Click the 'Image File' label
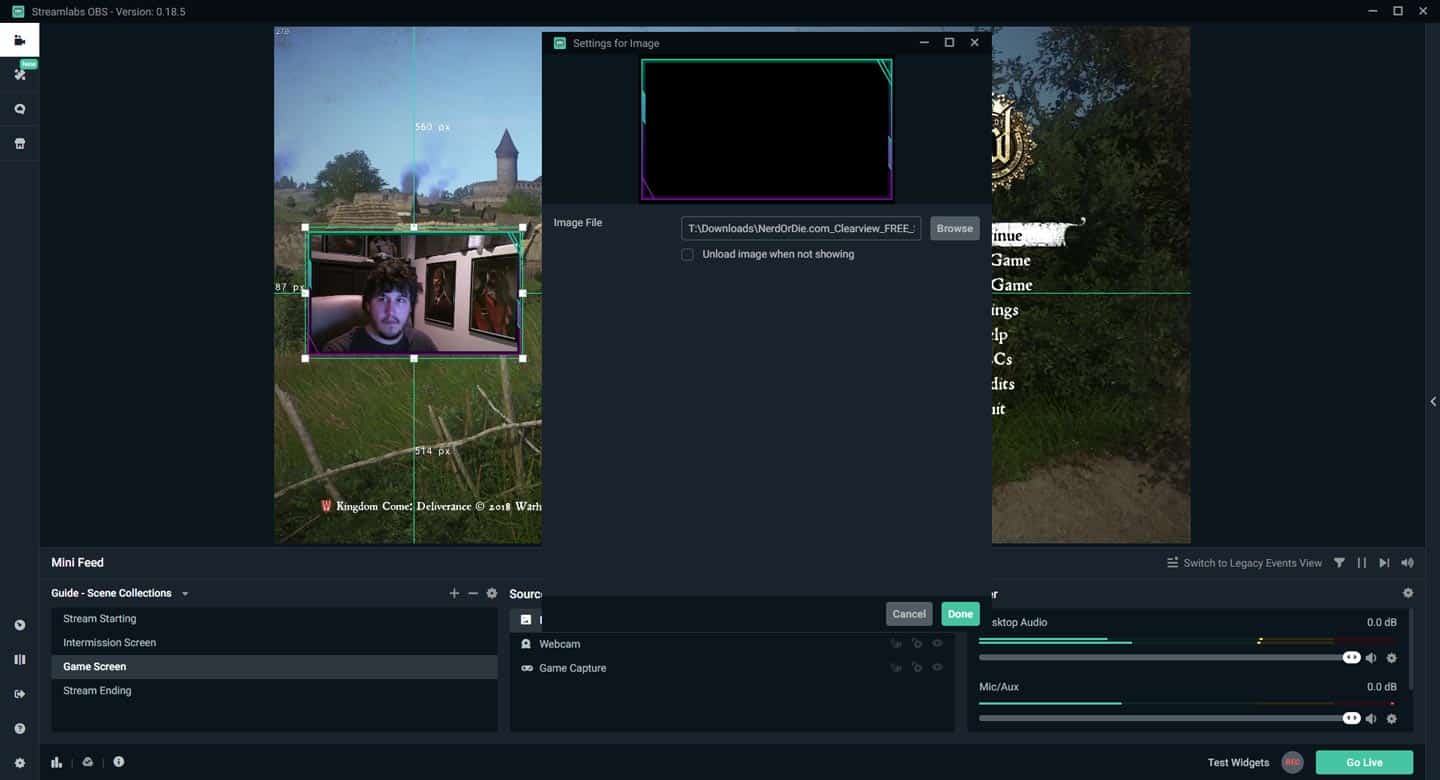Screen dimensions: 1440x780 click(578, 223)
